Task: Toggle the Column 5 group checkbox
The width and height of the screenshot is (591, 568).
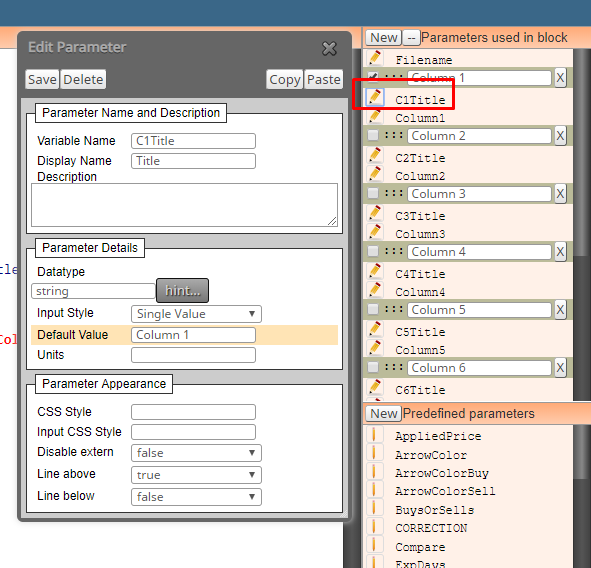Action: [373, 309]
